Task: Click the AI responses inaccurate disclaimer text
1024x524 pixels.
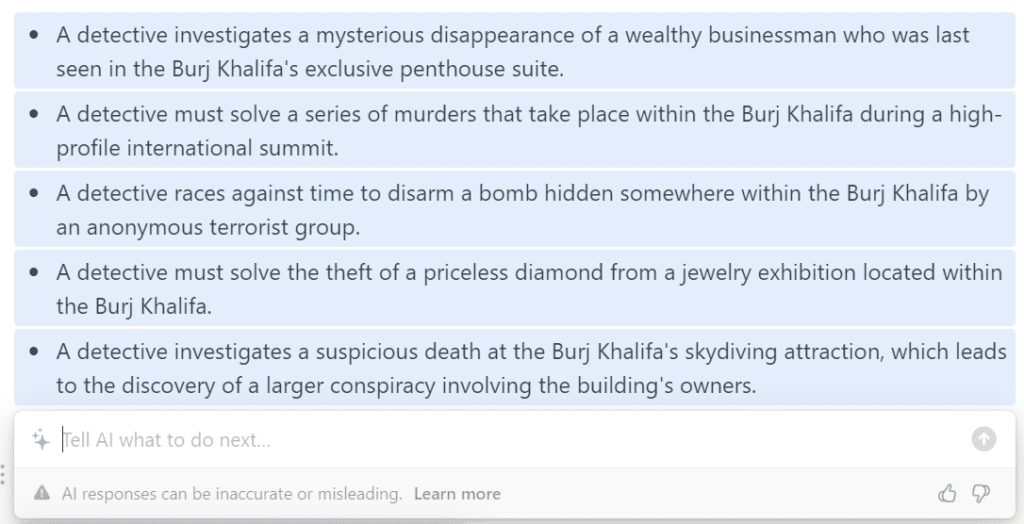Action: point(232,493)
